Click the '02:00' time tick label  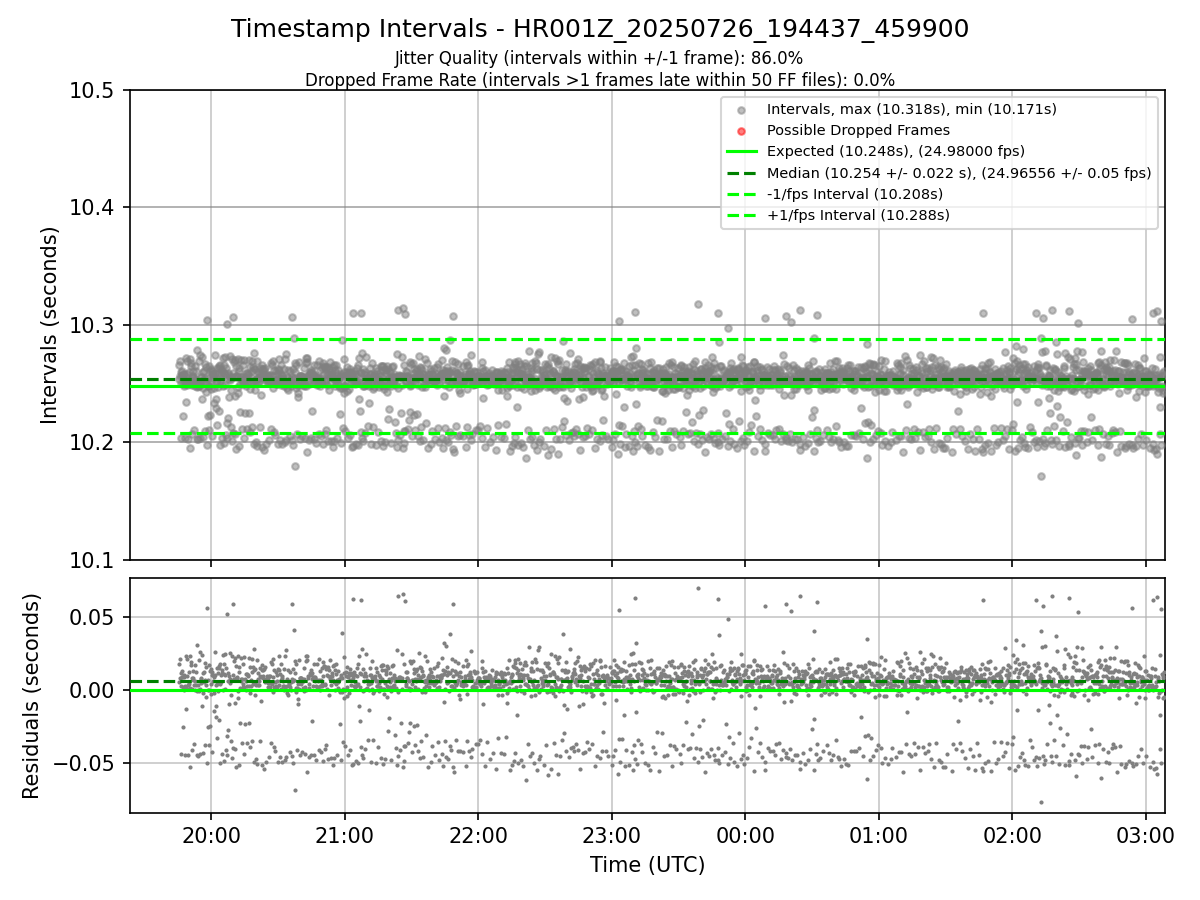1012,834
